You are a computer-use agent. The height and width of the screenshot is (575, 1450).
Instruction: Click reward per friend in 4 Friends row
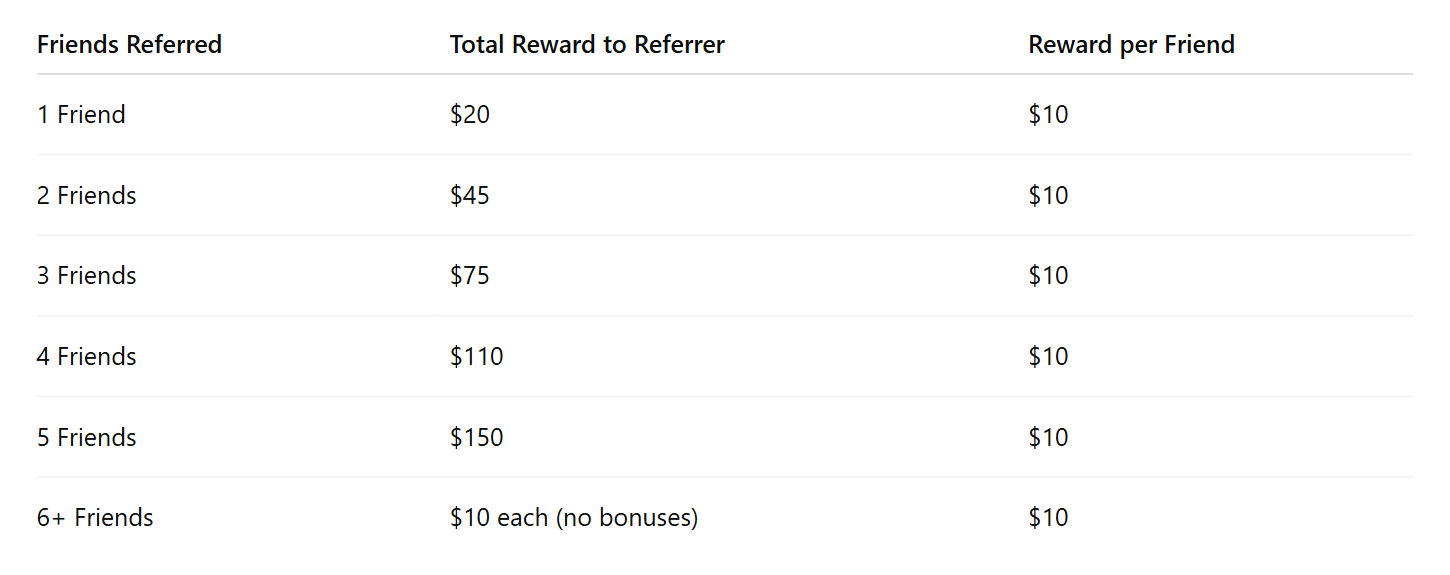point(1048,357)
